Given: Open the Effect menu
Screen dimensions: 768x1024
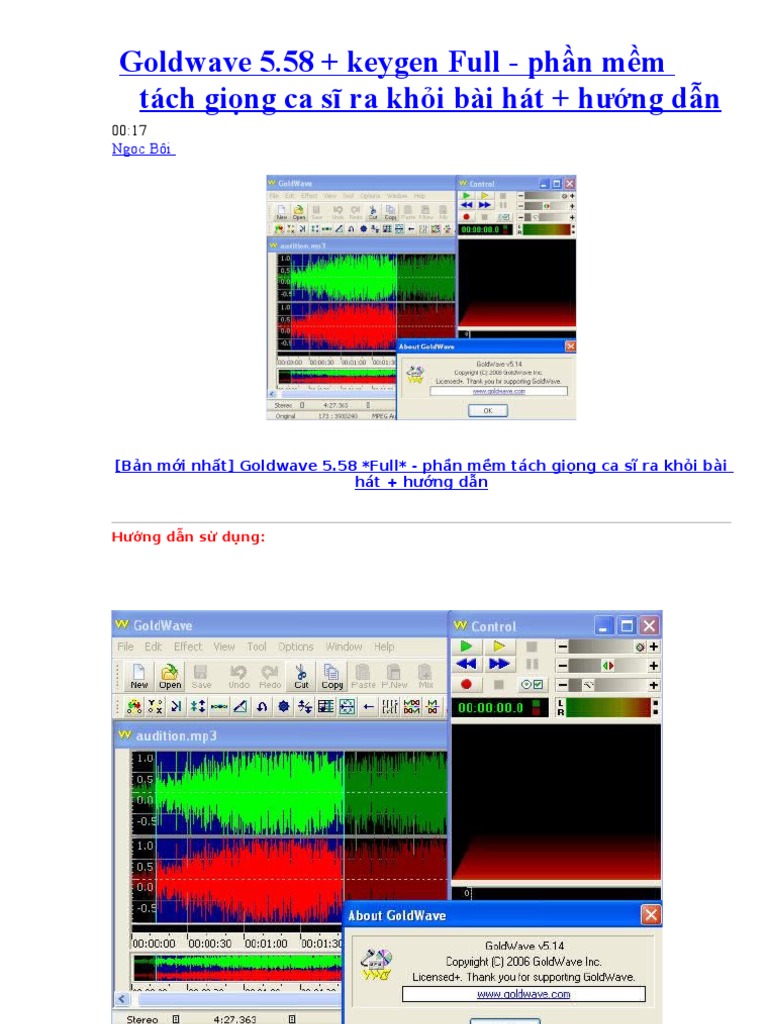Looking at the screenshot, I should pyautogui.click(x=187, y=647).
